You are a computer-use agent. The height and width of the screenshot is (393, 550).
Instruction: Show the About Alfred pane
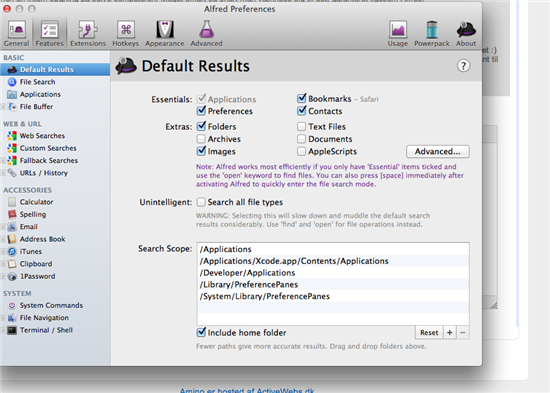466,34
